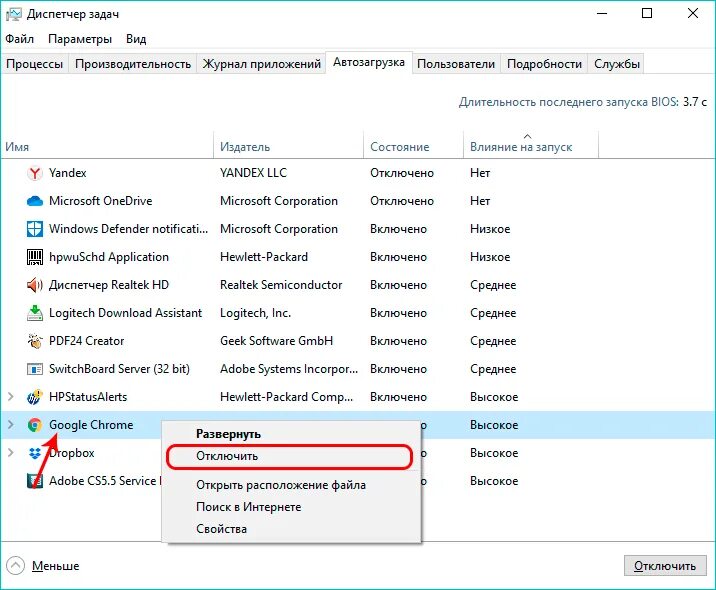Click the Dropbox icon
The height and width of the screenshot is (590, 716).
point(35,453)
